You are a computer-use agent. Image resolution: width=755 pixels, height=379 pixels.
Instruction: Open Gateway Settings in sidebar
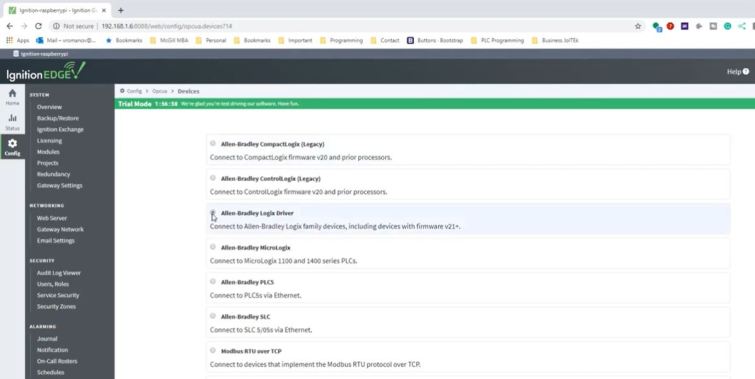(x=60, y=185)
